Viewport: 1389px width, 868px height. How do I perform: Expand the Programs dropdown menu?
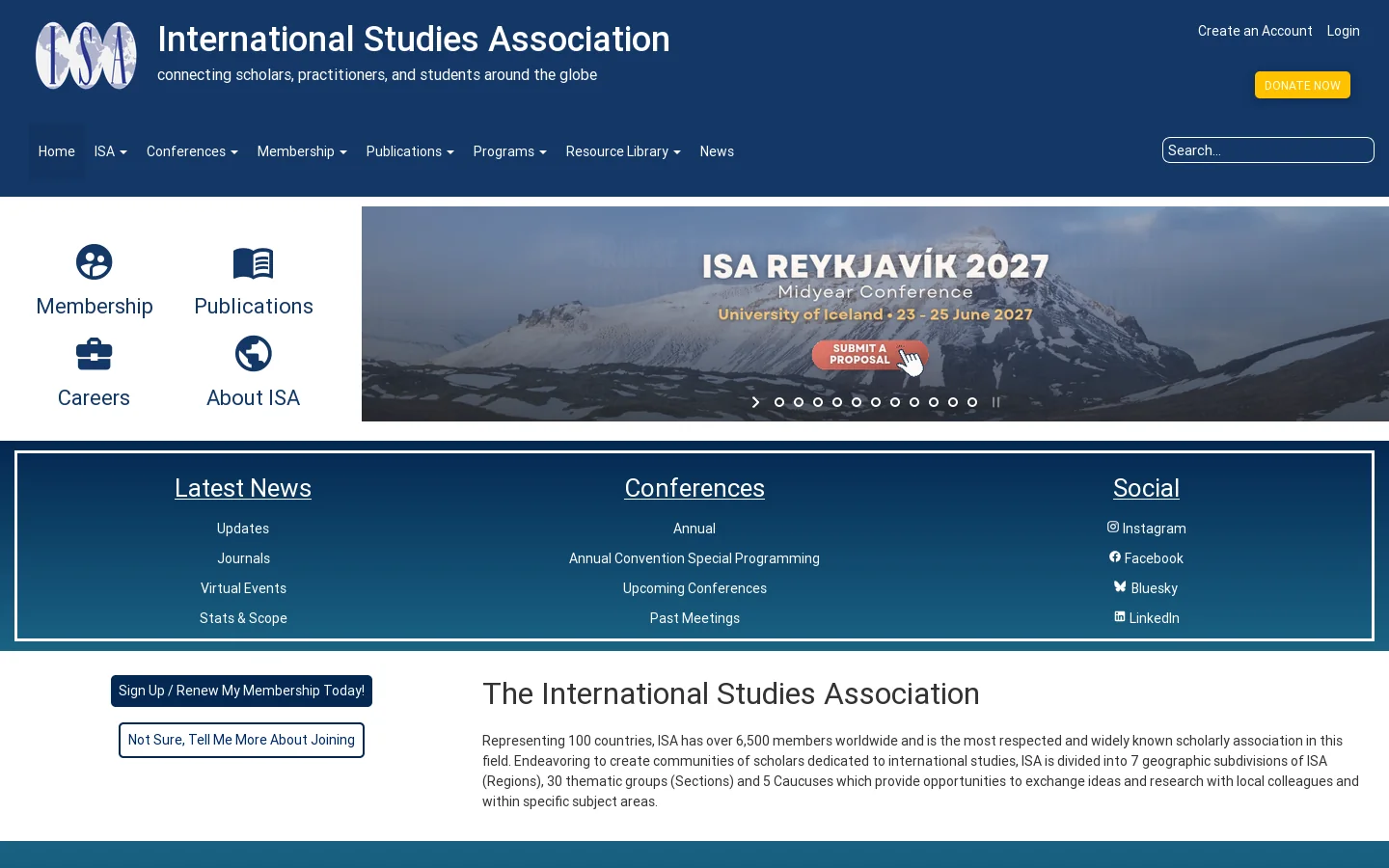(509, 151)
